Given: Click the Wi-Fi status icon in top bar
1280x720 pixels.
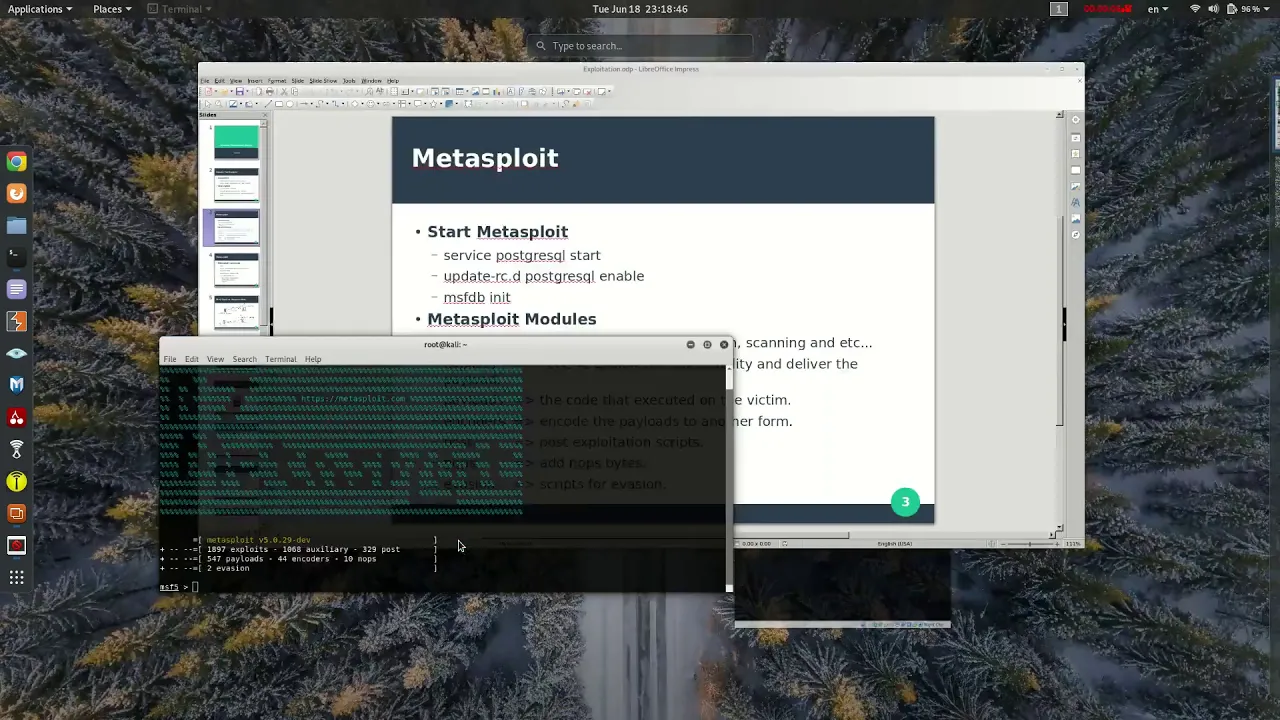Looking at the screenshot, I should tap(1195, 9).
